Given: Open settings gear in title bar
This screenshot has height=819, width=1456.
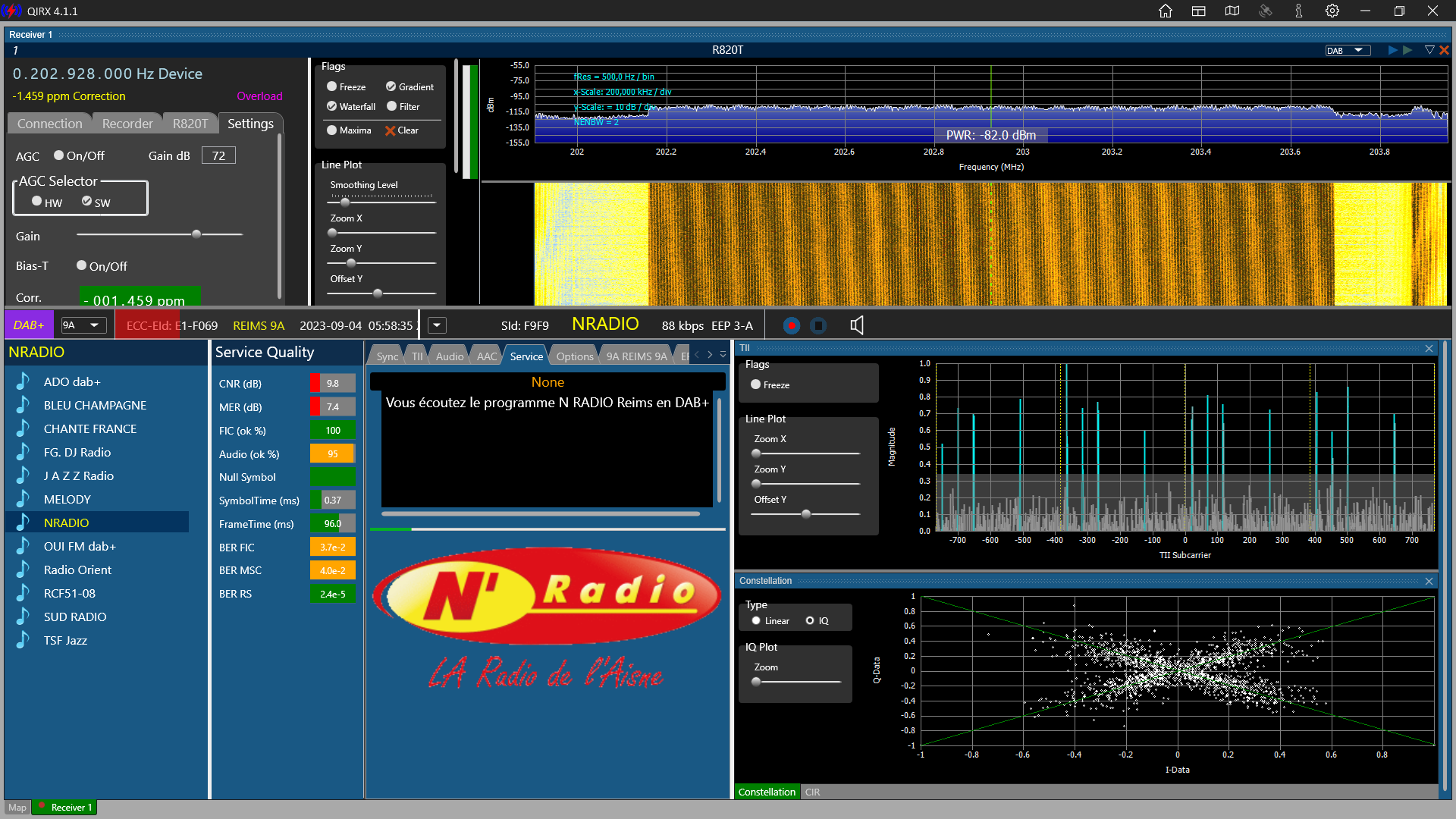Looking at the screenshot, I should click(1332, 11).
